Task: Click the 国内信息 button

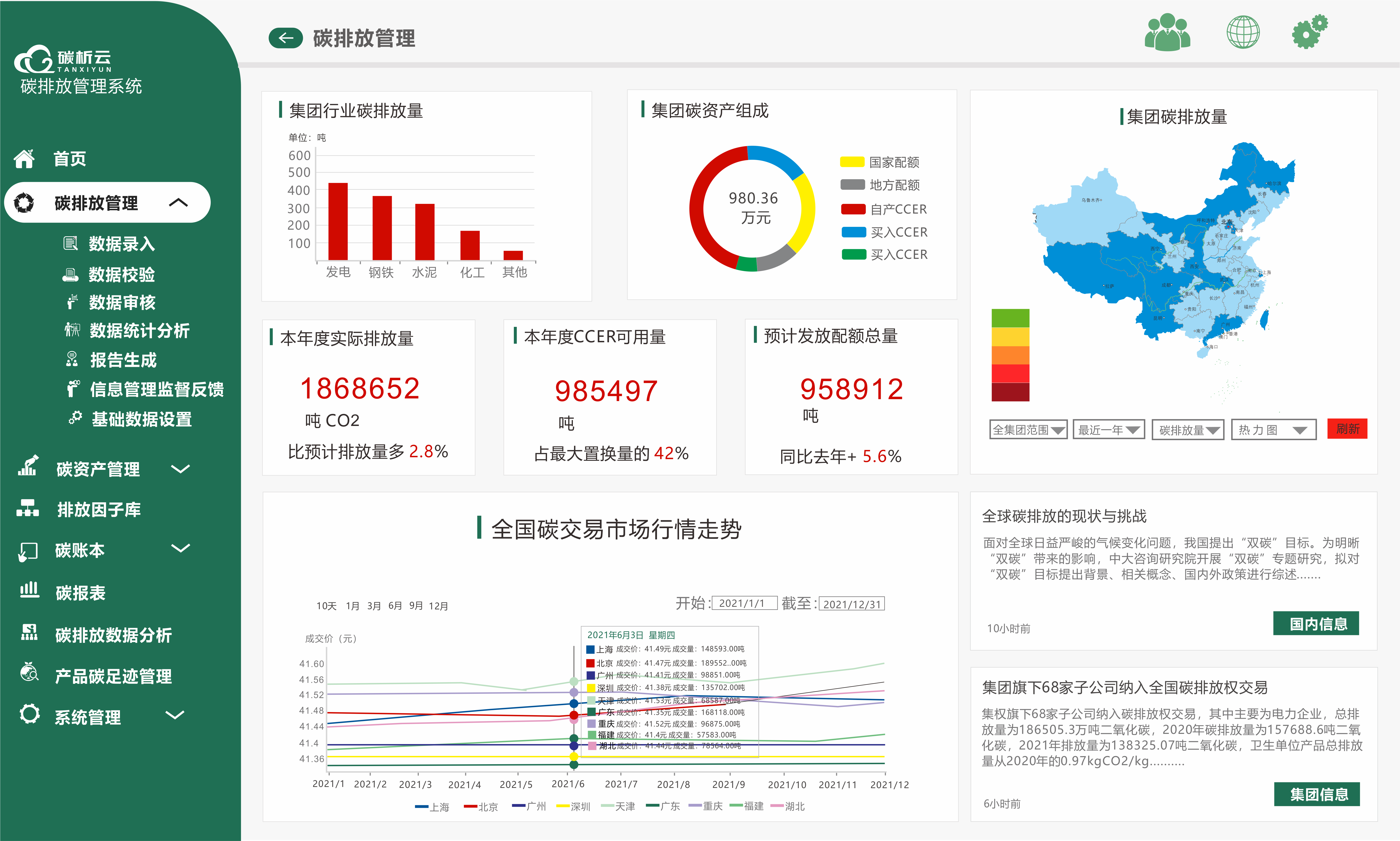Action: pyautogui.click(x=1316, y=623)
